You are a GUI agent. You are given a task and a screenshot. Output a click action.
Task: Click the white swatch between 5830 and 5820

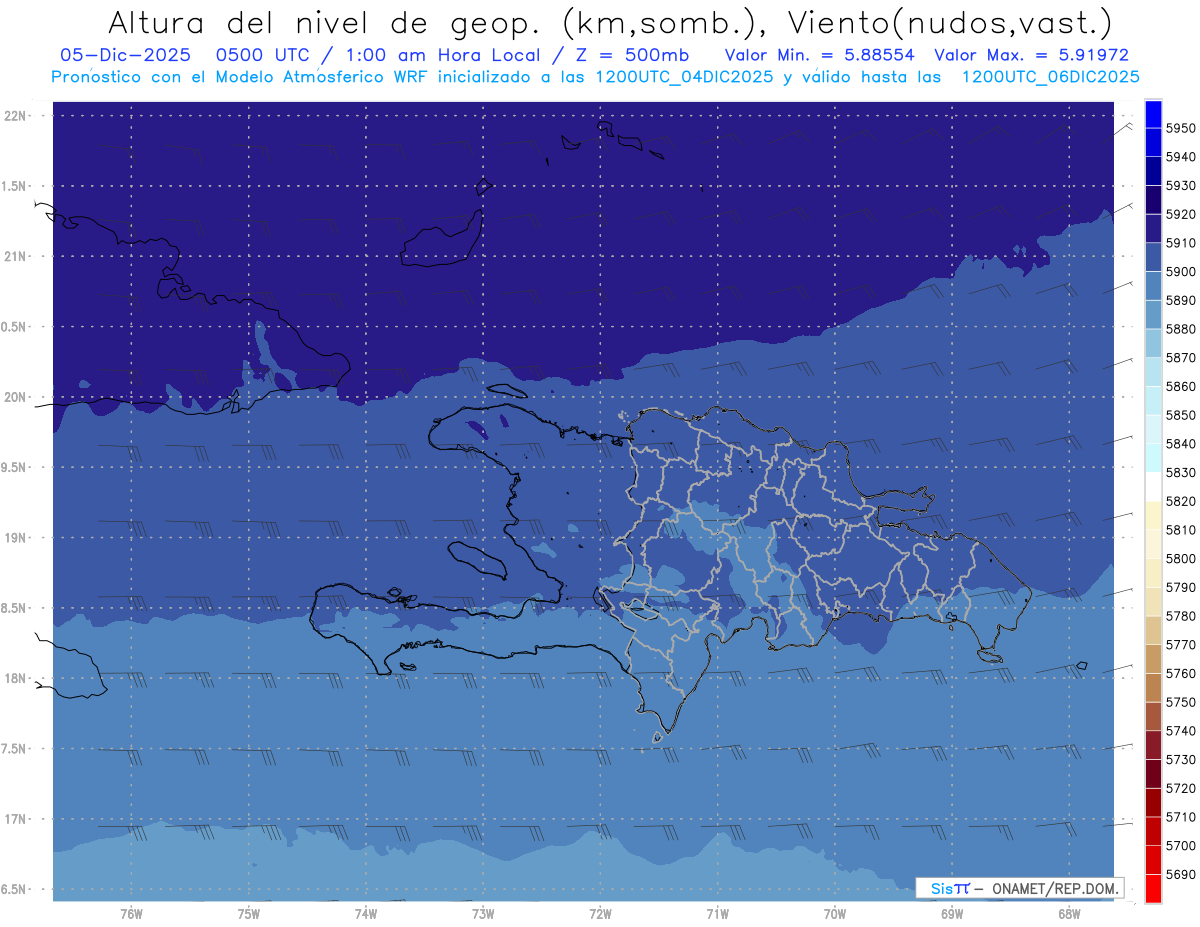(1153, 487)
